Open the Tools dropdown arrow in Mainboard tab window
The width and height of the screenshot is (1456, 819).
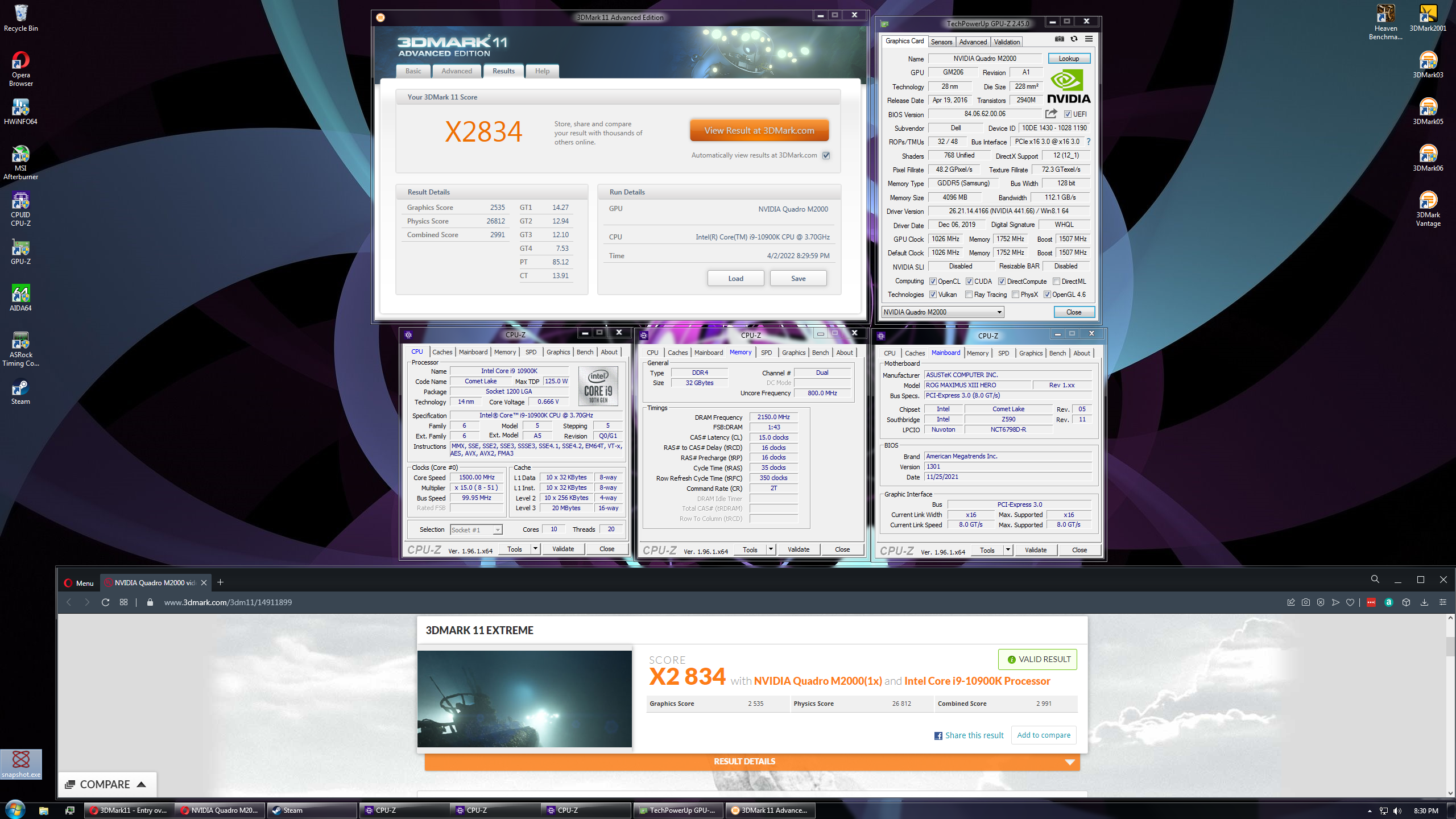click(x=1008, y=550)
